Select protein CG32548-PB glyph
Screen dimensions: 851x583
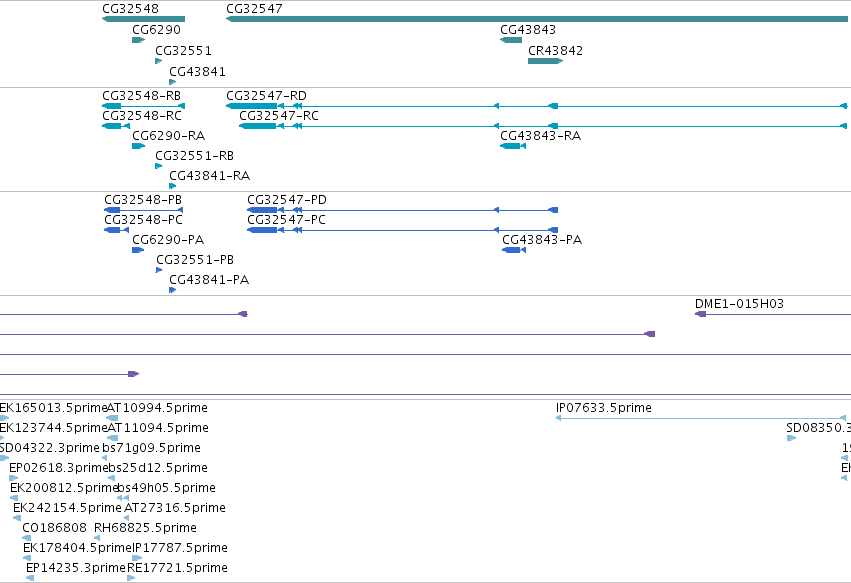143,210
